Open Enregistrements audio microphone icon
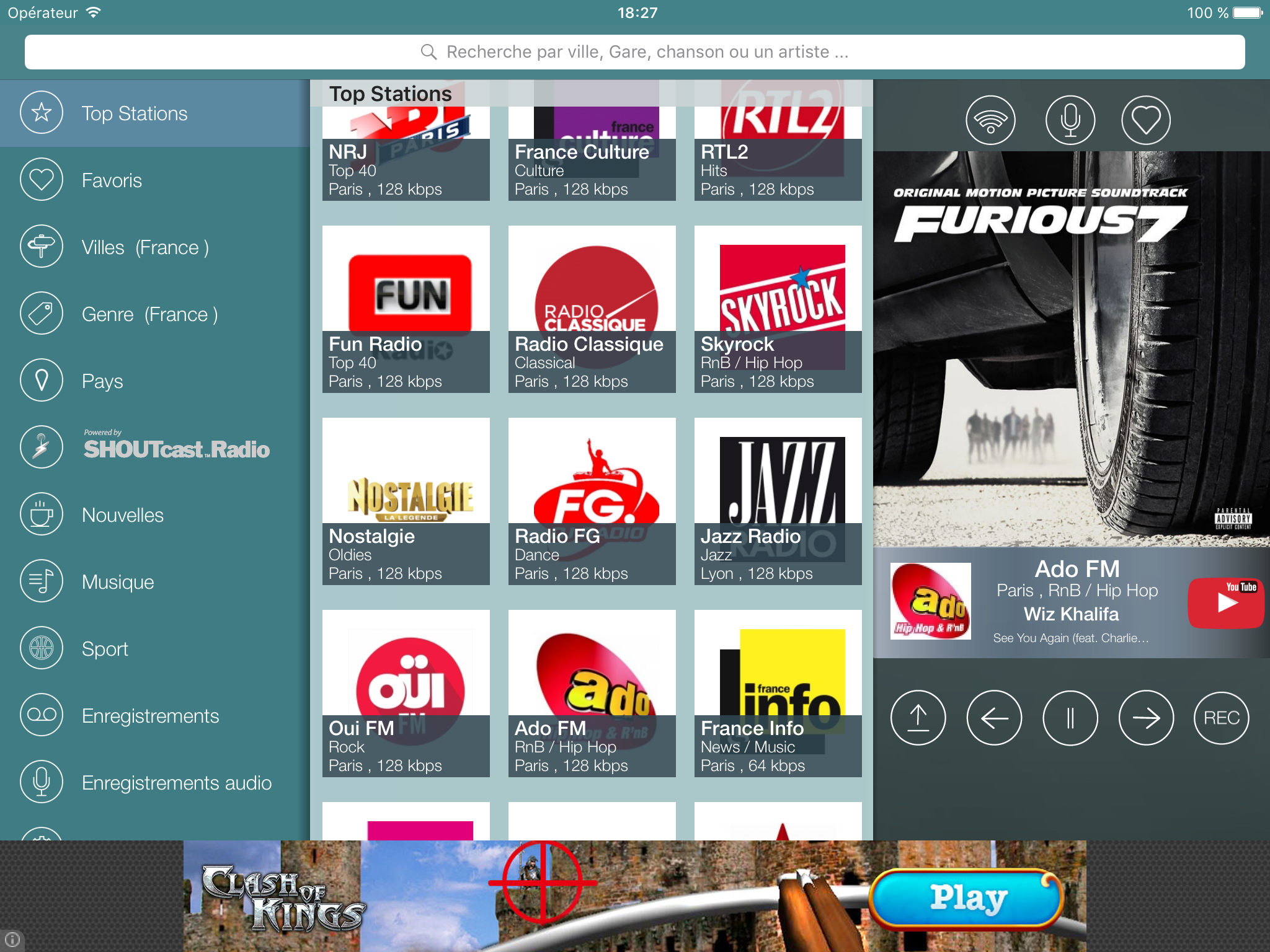Viewport: 1270px width, 952px height. [42, 782]
